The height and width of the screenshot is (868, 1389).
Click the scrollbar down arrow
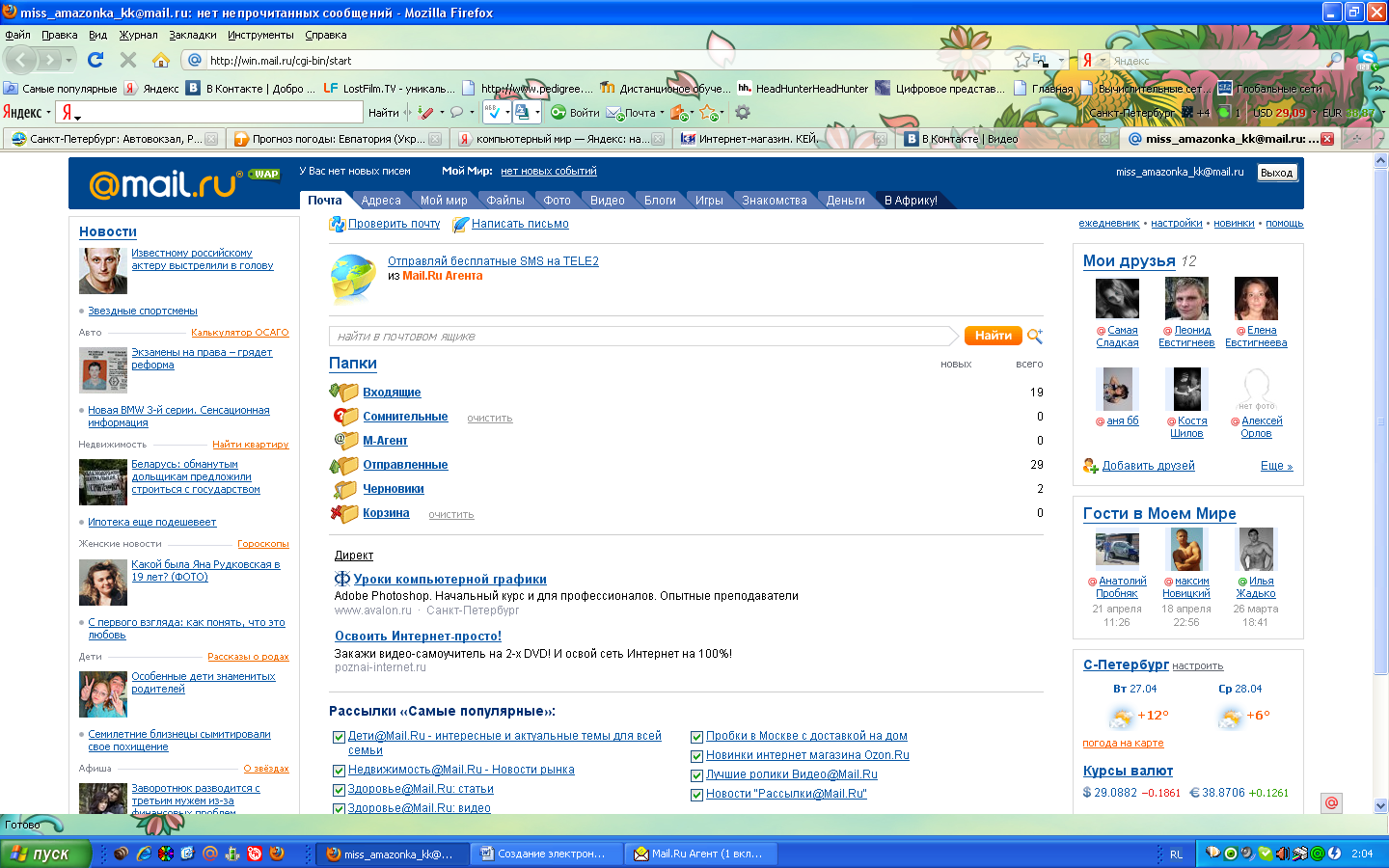(x=1380, y=806)
